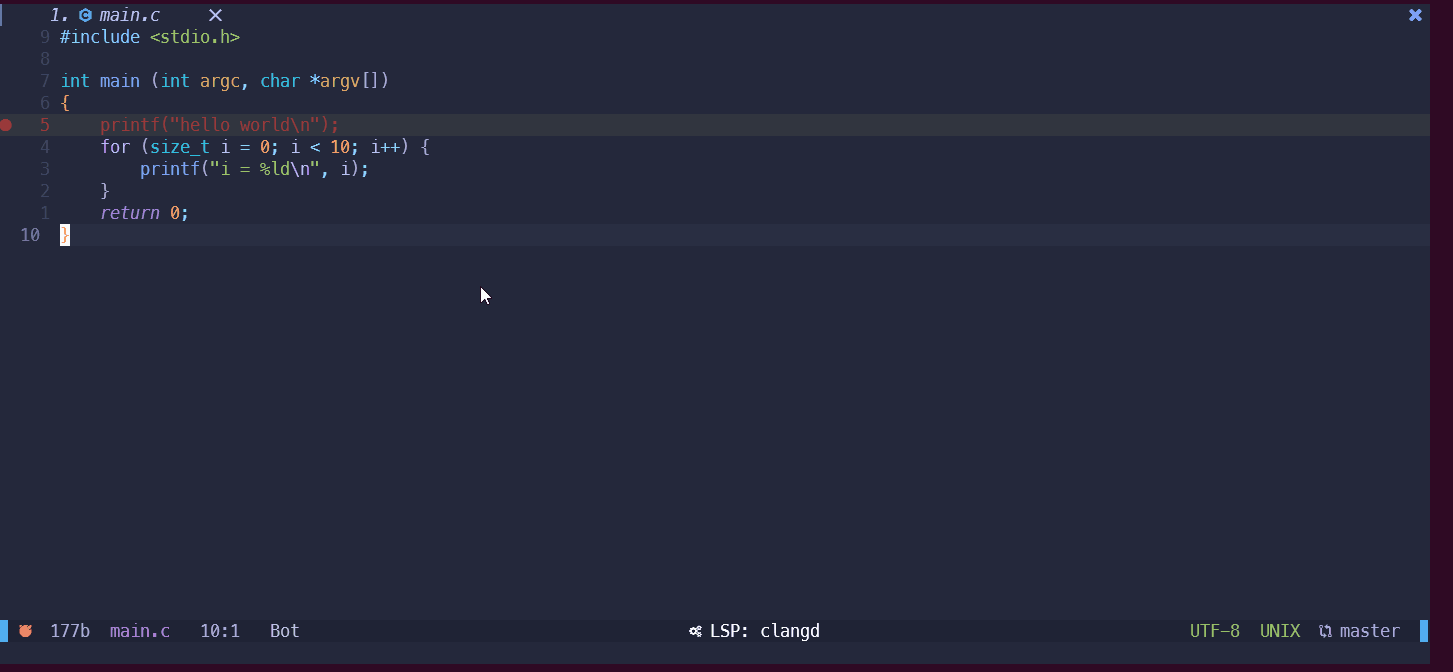The width and height of the screenshot is (1453, 672).
Task: Click the LSP gears icon in the statusline
Action: click(695, 631)
